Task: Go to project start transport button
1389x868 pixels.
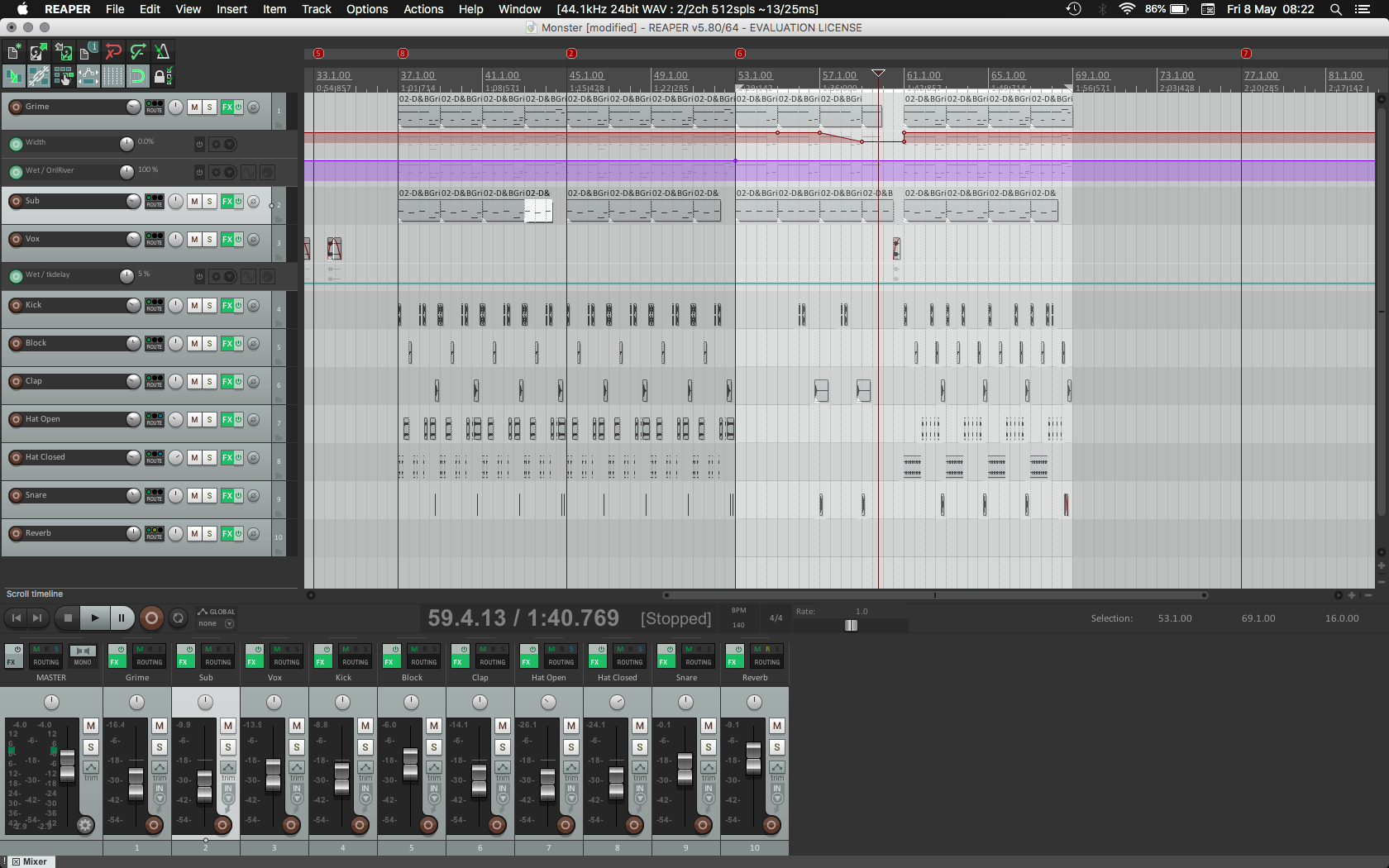Action: pyautogui.click(x=16, y=618)
